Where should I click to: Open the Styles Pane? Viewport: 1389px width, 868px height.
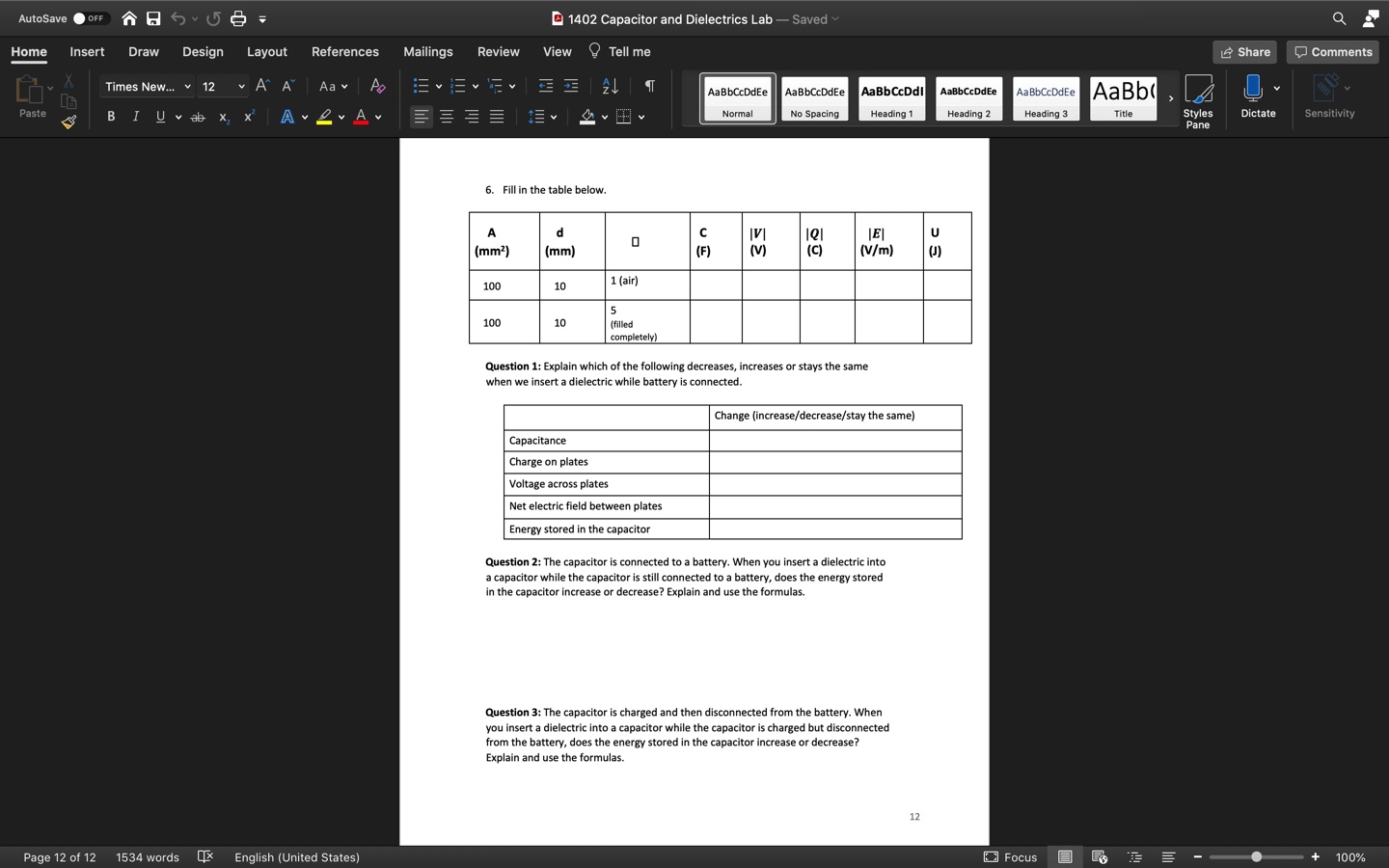1198,100
